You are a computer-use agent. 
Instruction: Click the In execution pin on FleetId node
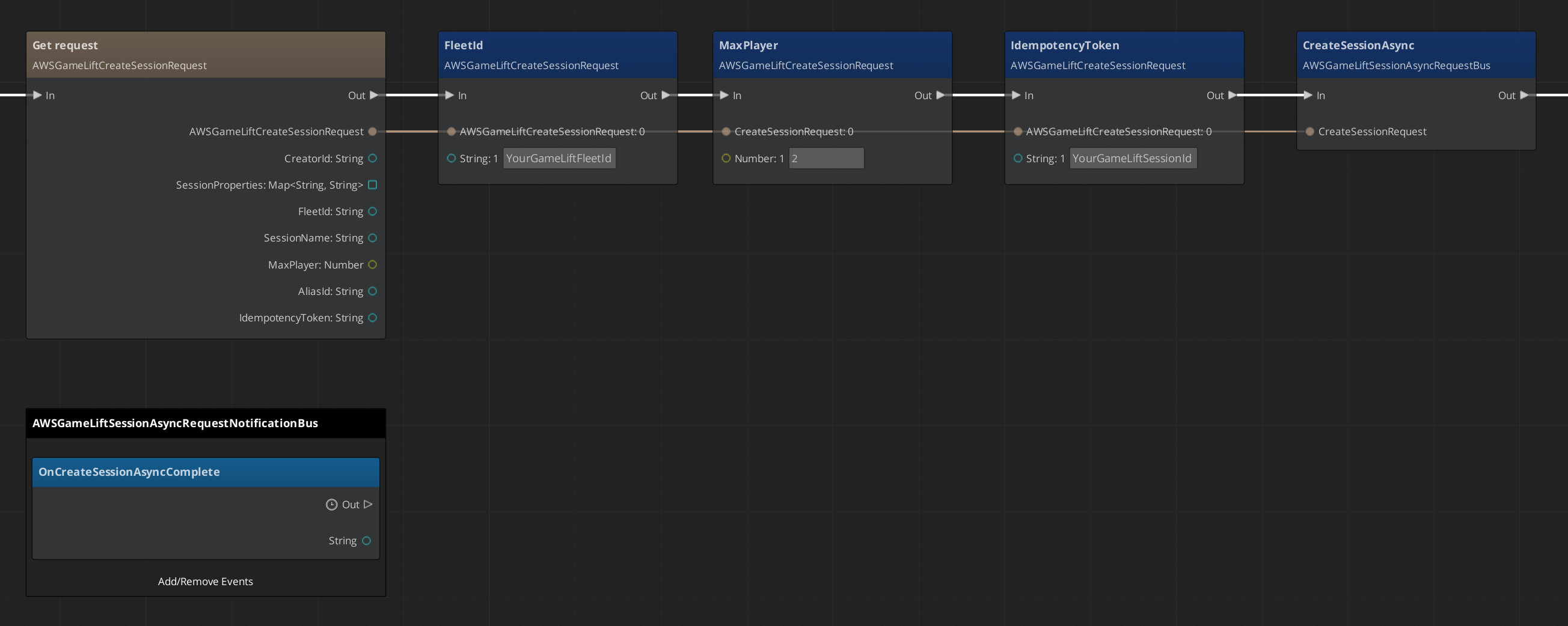449,95
